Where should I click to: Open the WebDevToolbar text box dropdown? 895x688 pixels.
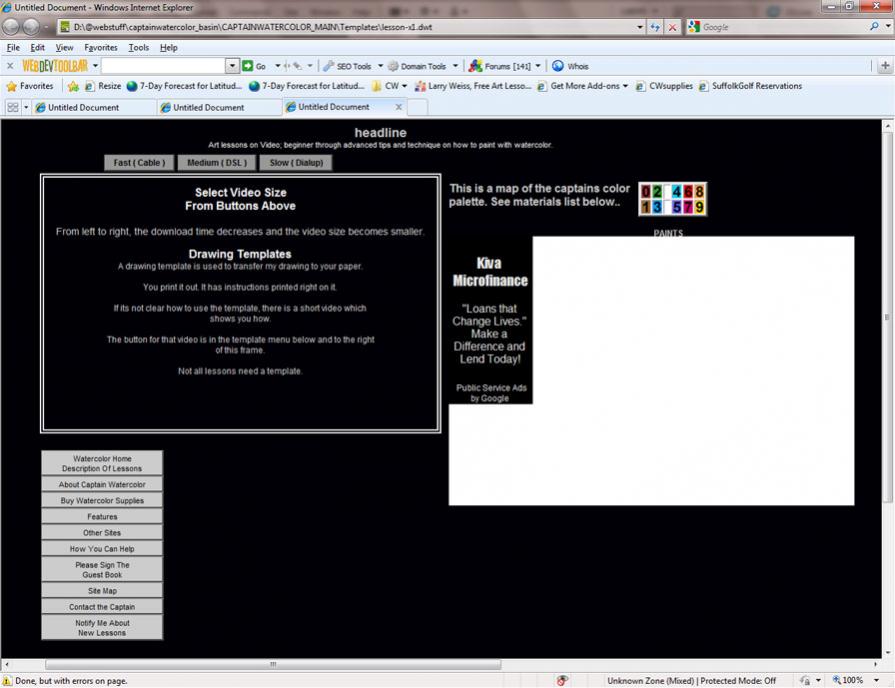[x=232, y=66]
